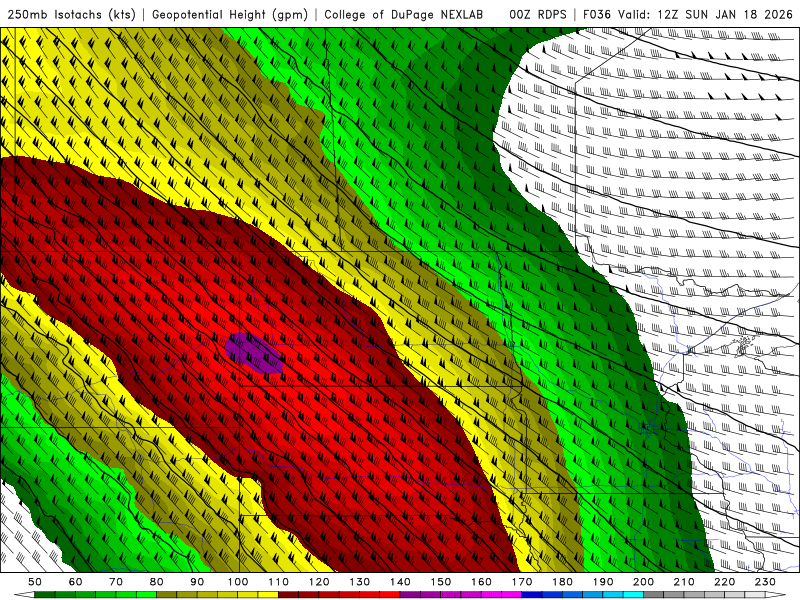Viewport: 800px width, 600px height.
Task: Click the 150 label on the color scale
Action: [441, 582]
